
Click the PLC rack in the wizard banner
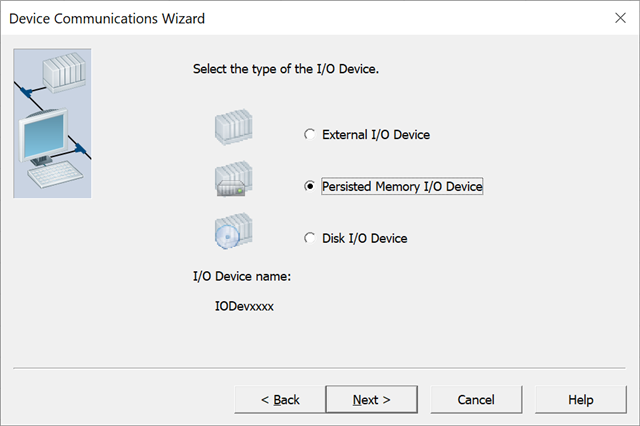pos(64,71)
